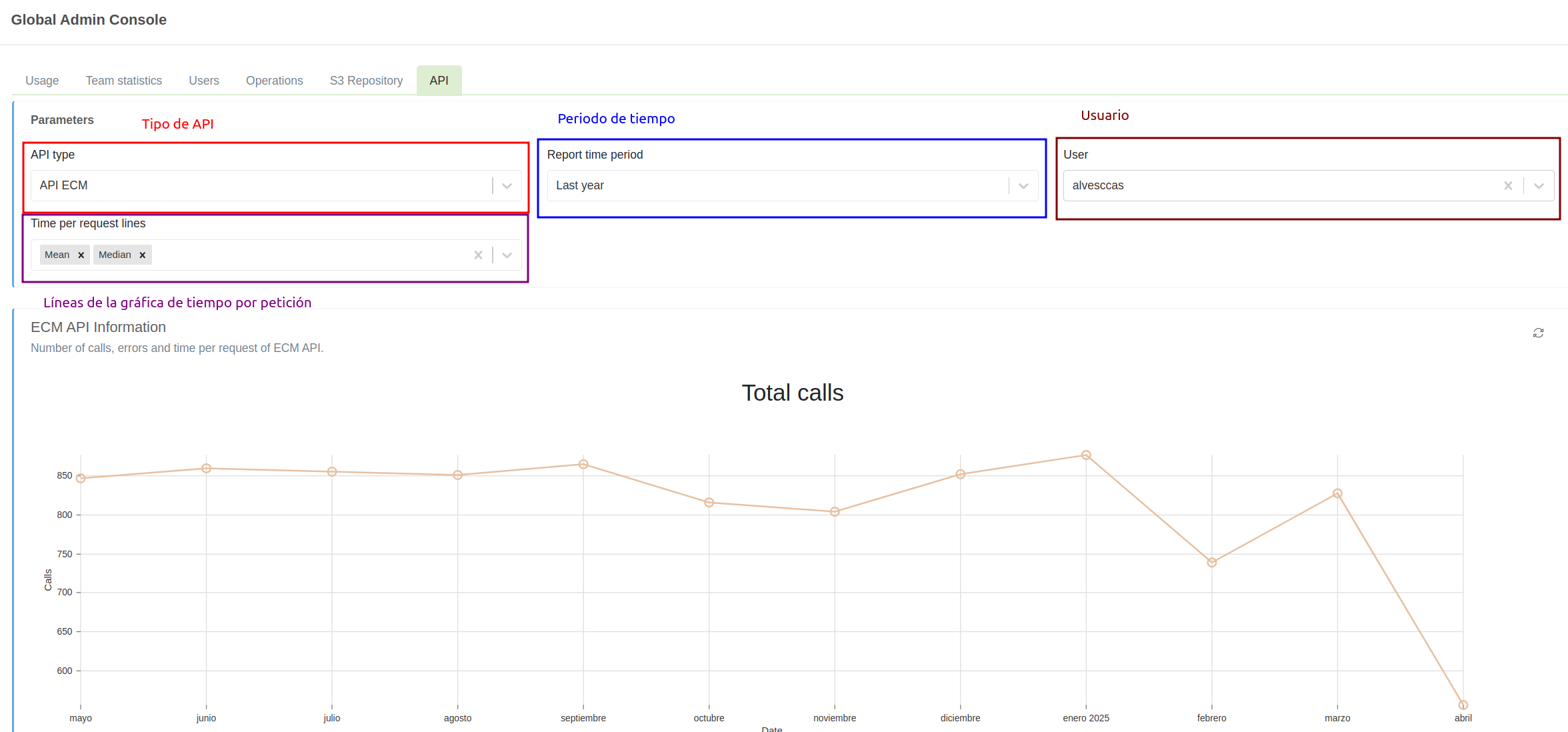Remove the Mean tag from request lines
This screenshot has width=1568, height=732.
(81, 255)
